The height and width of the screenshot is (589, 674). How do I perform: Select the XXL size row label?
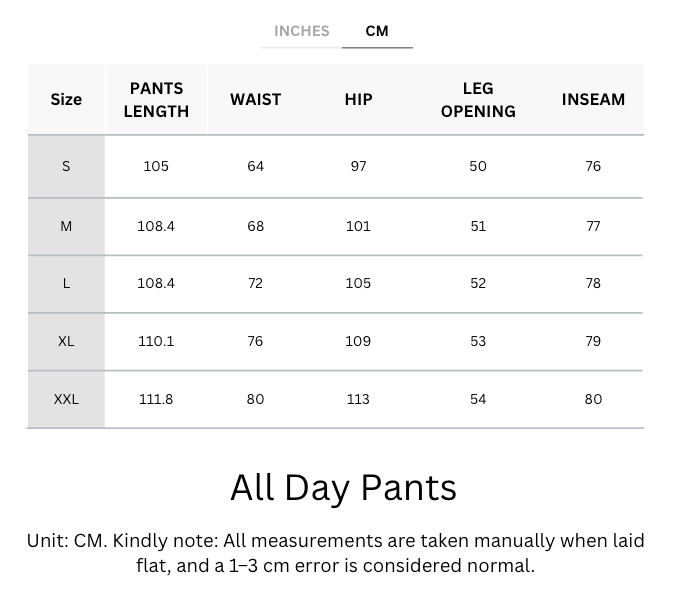(66, 399)
